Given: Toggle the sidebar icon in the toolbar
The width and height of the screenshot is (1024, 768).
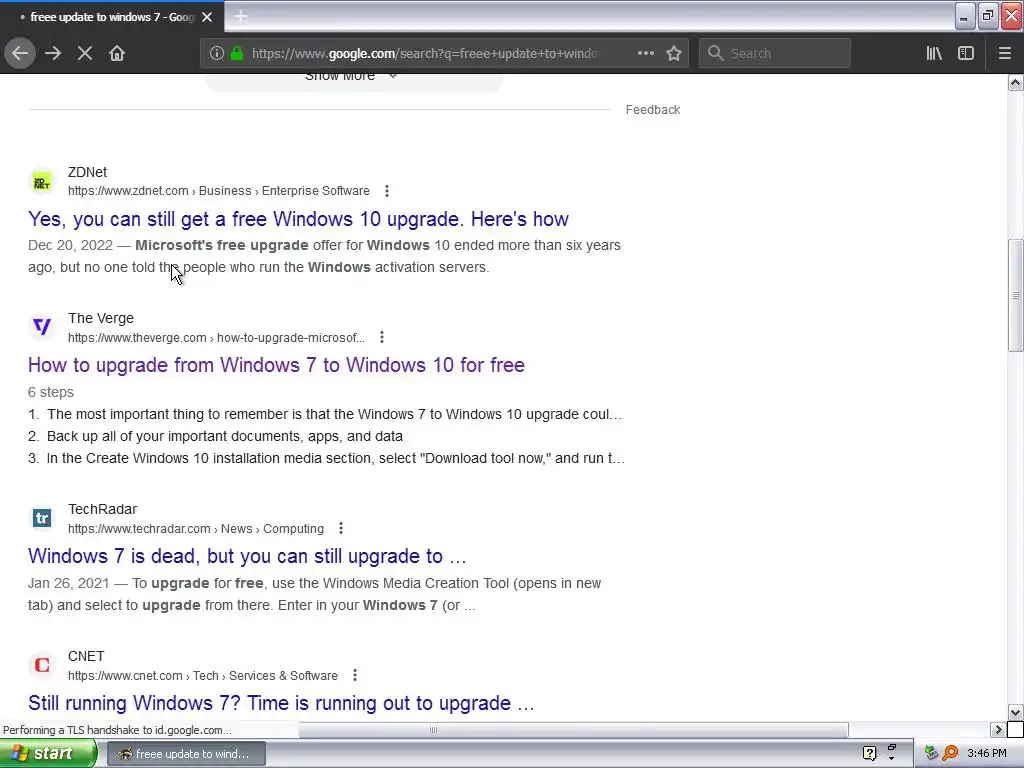Looking at the screenshot, I should point(966,53).
